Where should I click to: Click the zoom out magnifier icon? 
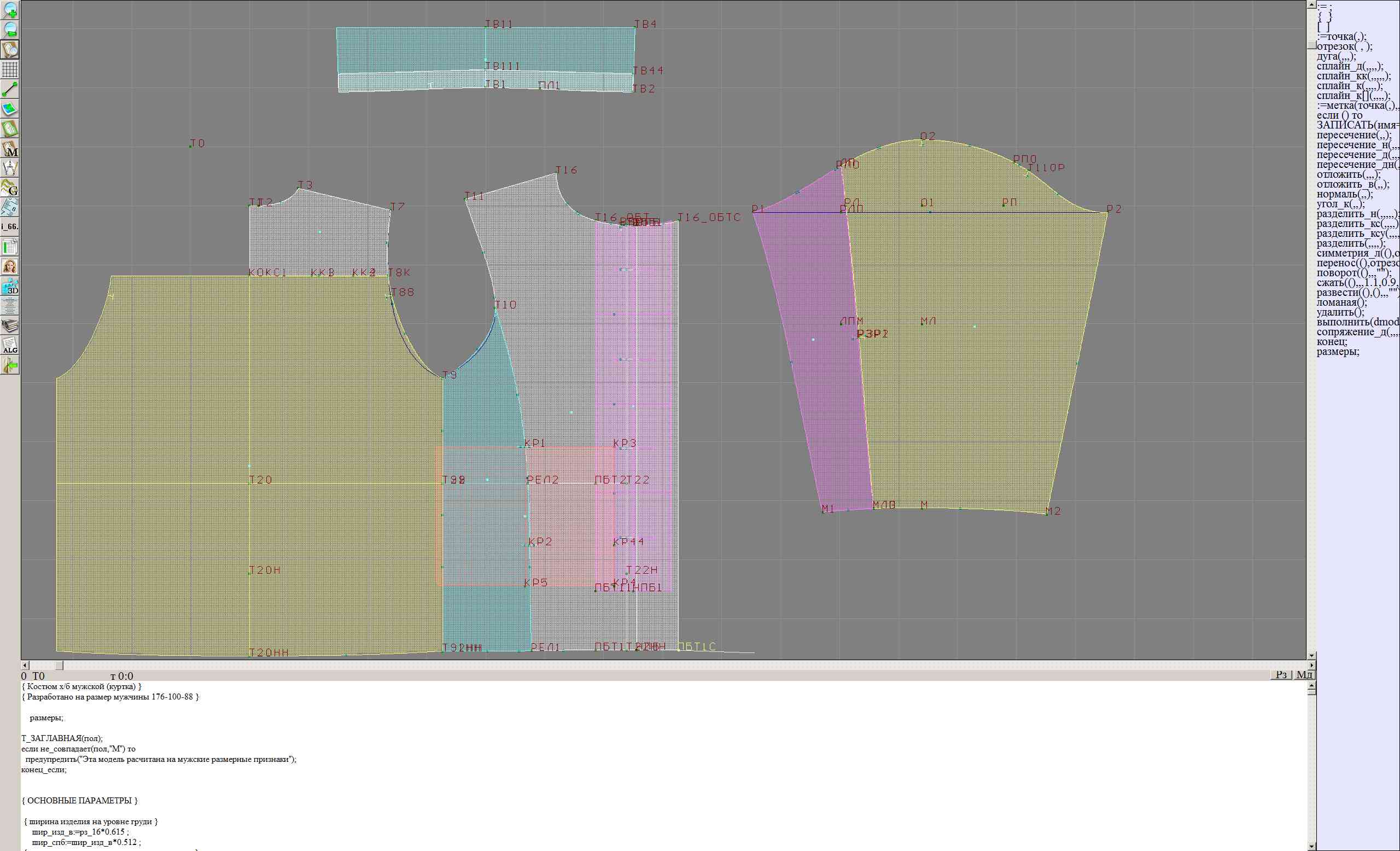pos(10,30)
